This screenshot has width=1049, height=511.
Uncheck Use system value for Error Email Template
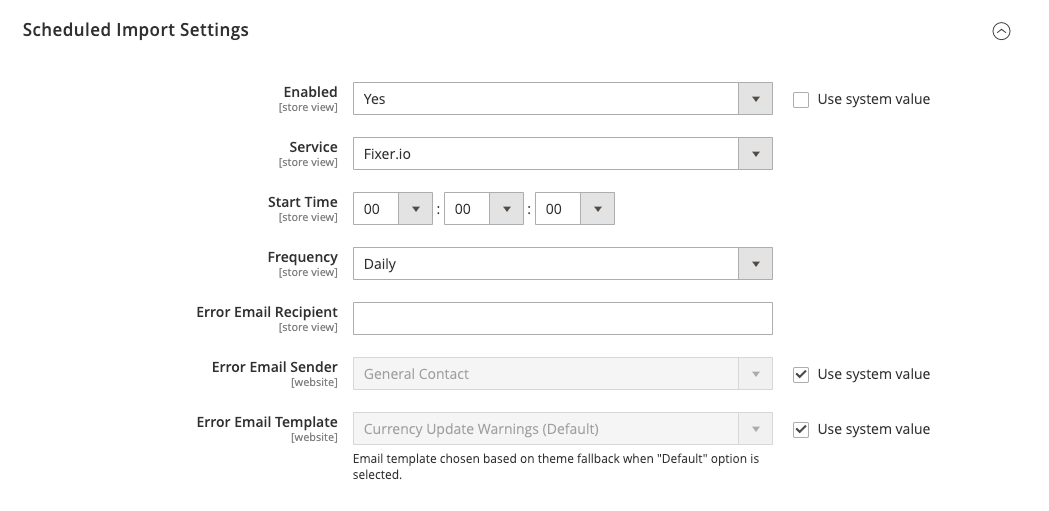click(x=801, y=429)
